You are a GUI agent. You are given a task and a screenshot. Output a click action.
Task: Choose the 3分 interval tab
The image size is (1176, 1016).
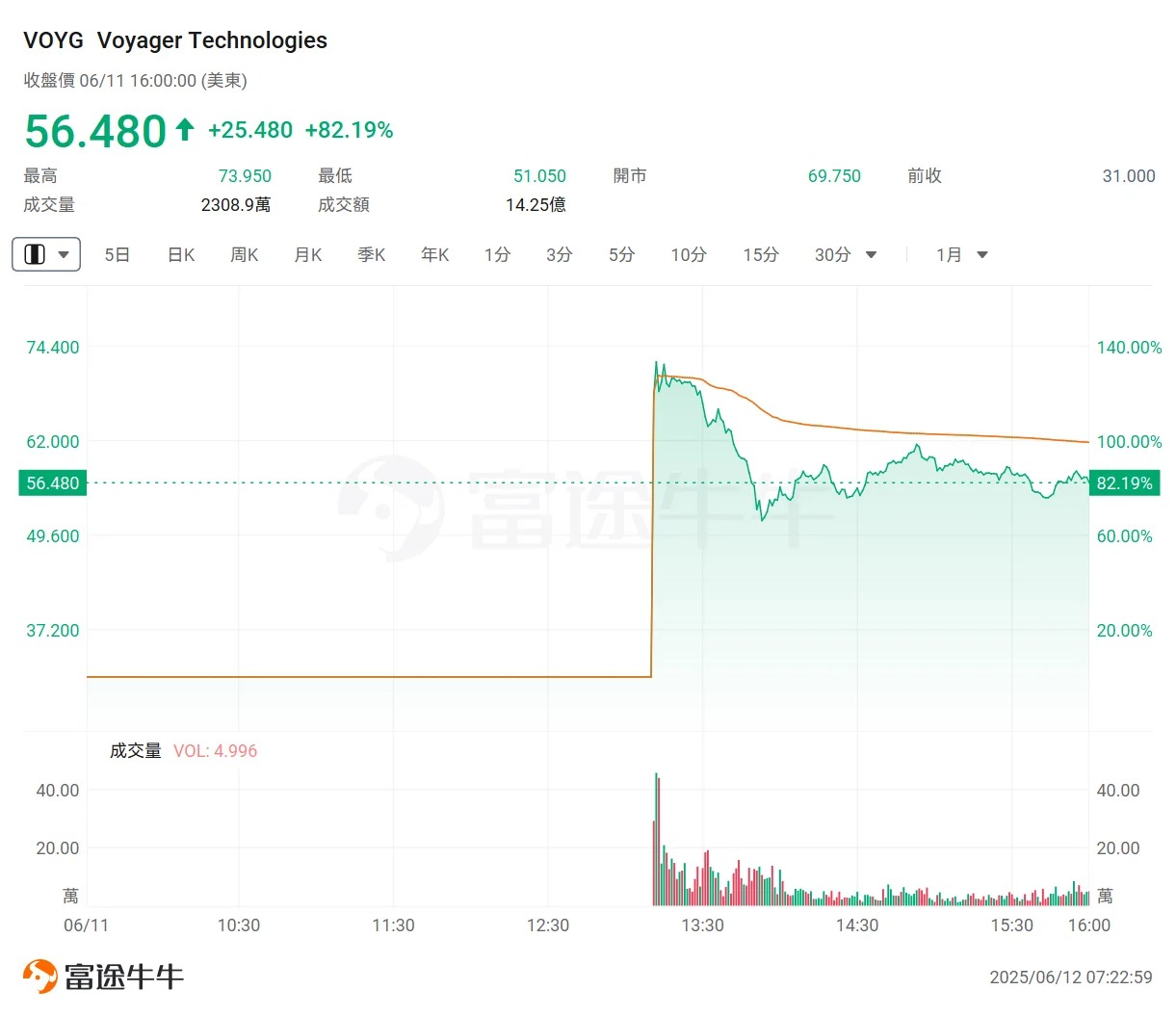coord(559,255)
